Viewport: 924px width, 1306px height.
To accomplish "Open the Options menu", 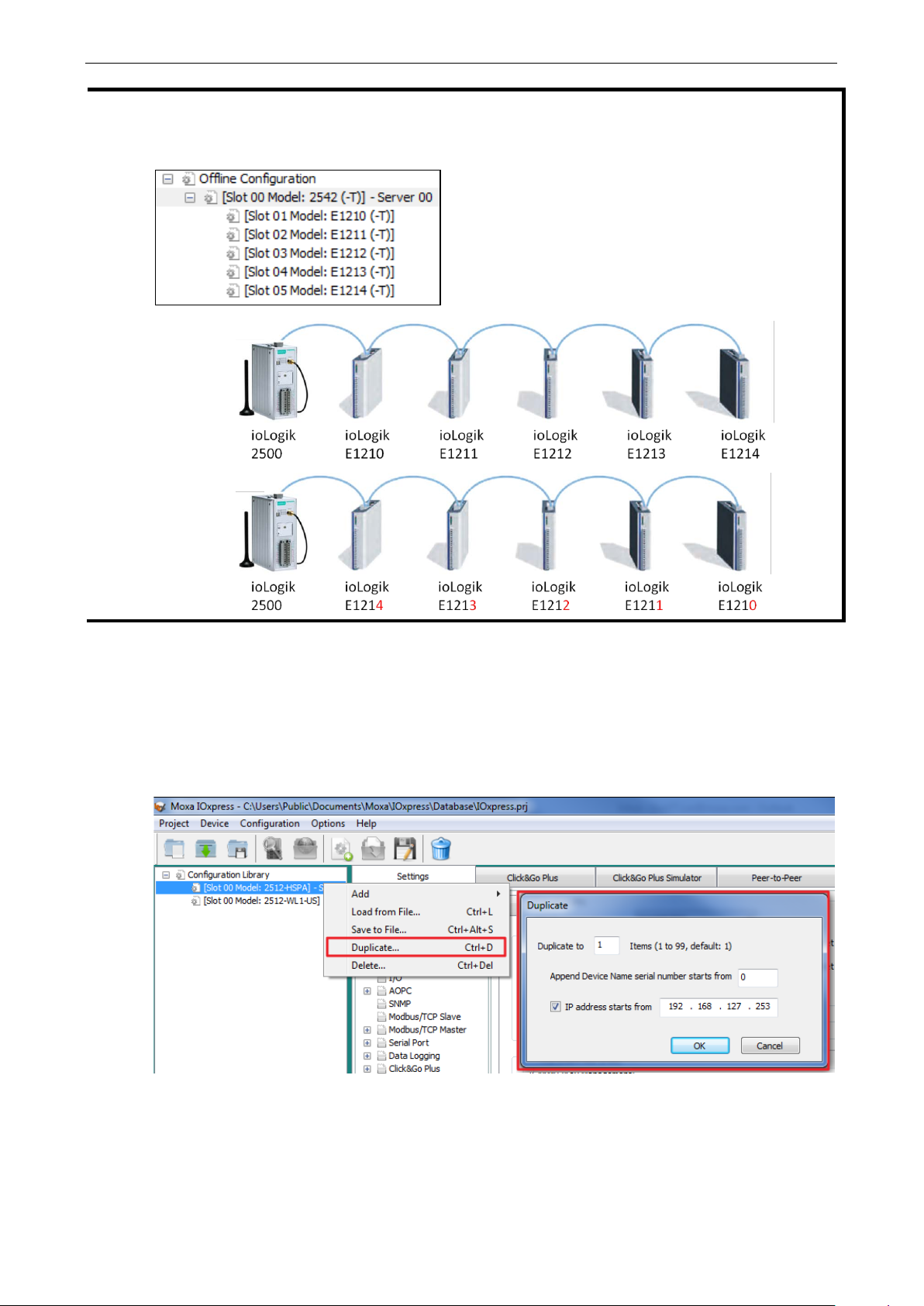I will pyautogui.click(x=328, y=823).
